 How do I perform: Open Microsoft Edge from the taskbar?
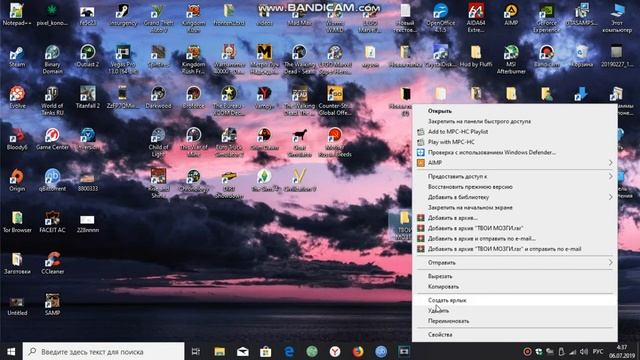click(289, 351)
